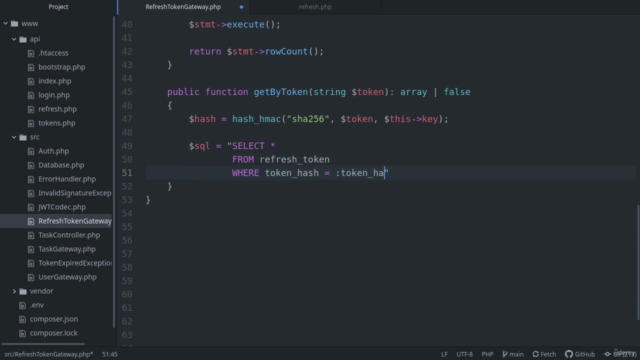This screenshot has height=360, width=640.
Task: Switch to the refresh.php tab
Action: tap(315, 7)
